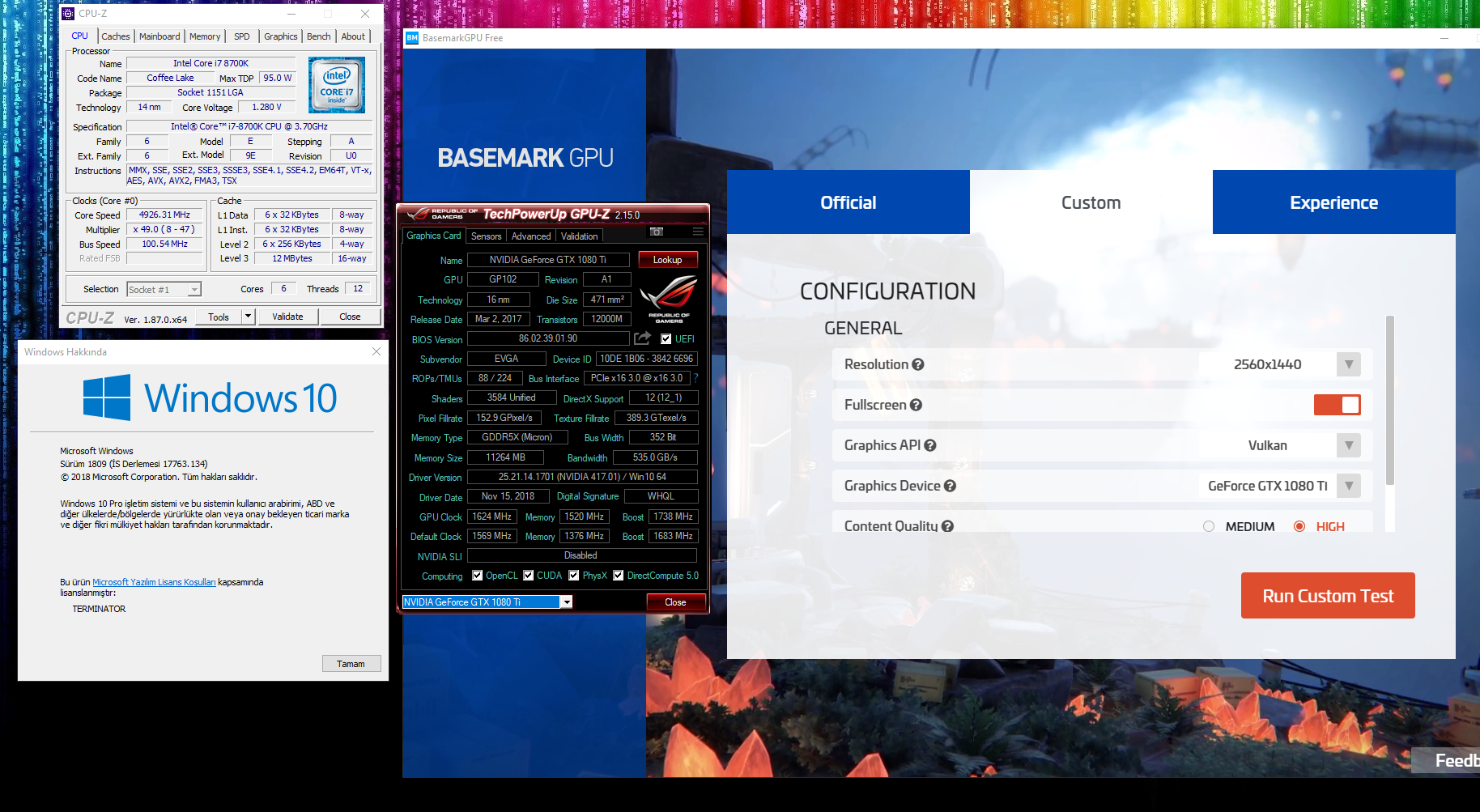Click the GPU-Z Name field value

click(x=548, y=260)
